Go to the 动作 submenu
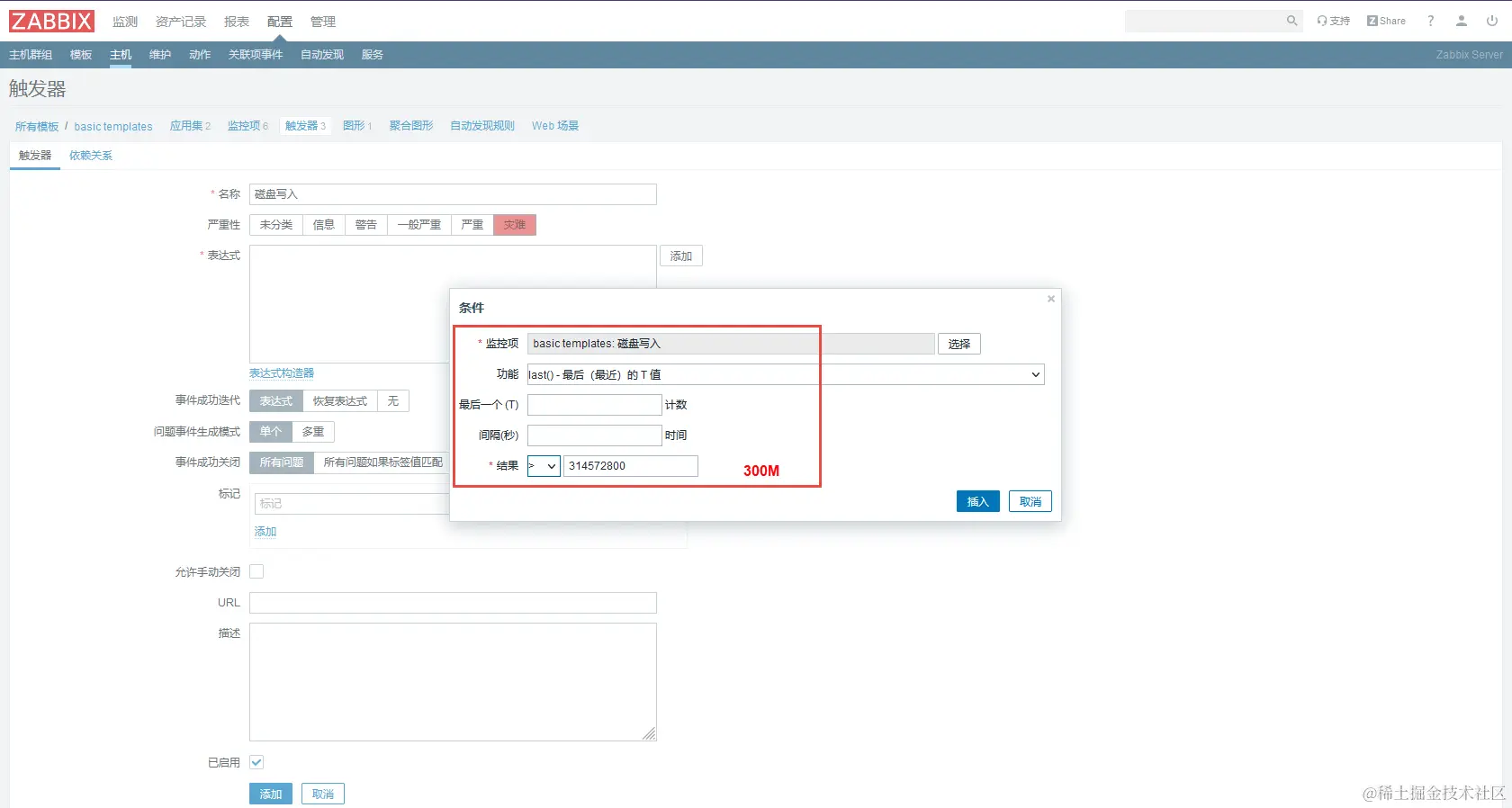This screenshot has height=808, width=1512. (x=200, y=55)
